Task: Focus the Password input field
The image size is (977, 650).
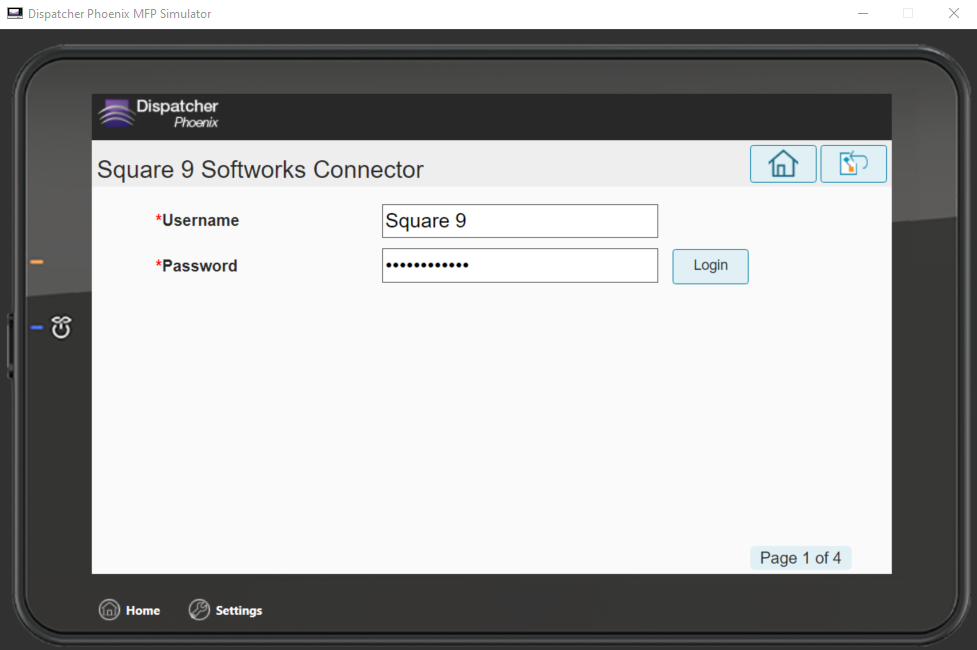Action: coord(520,265)
